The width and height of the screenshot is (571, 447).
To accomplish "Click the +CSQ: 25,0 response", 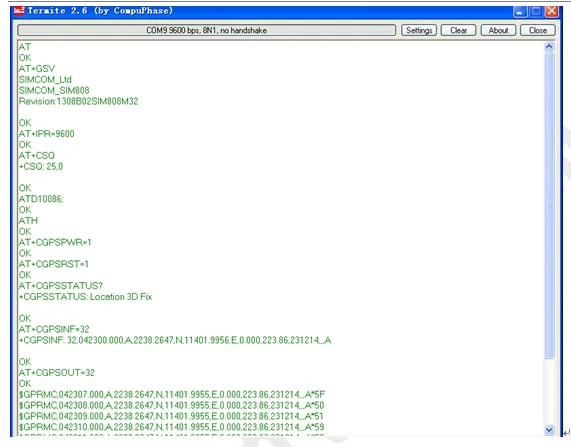I will tap(41, 166).
